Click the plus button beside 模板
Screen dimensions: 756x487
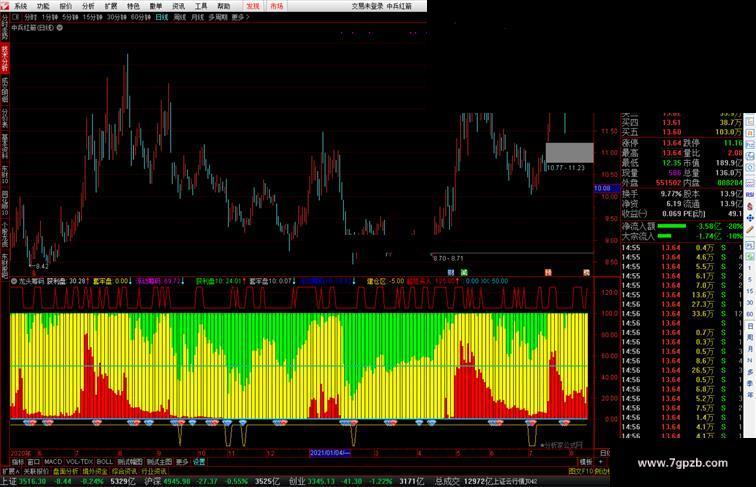(x=600, y=461)
